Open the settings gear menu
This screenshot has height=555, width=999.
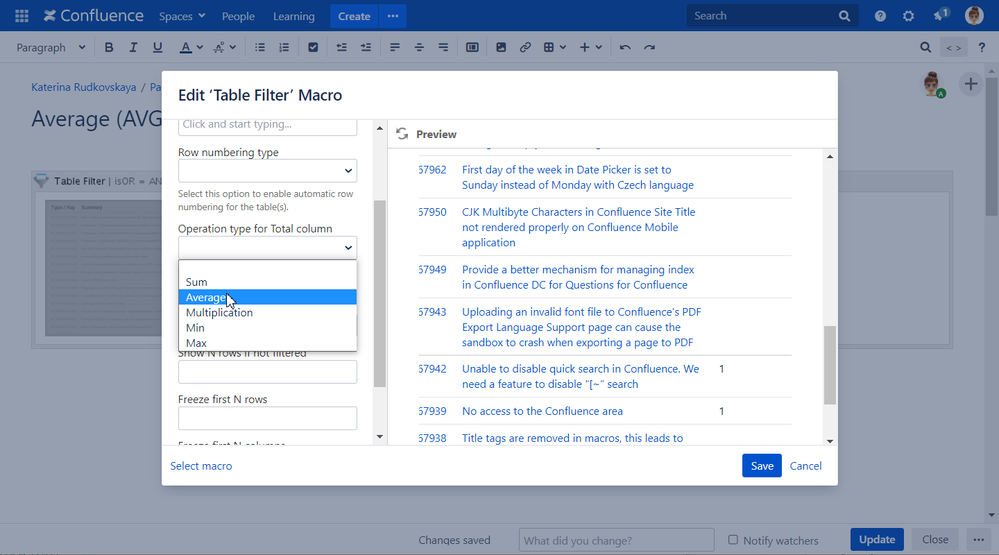pyautogui.click(x=909, y=16)
